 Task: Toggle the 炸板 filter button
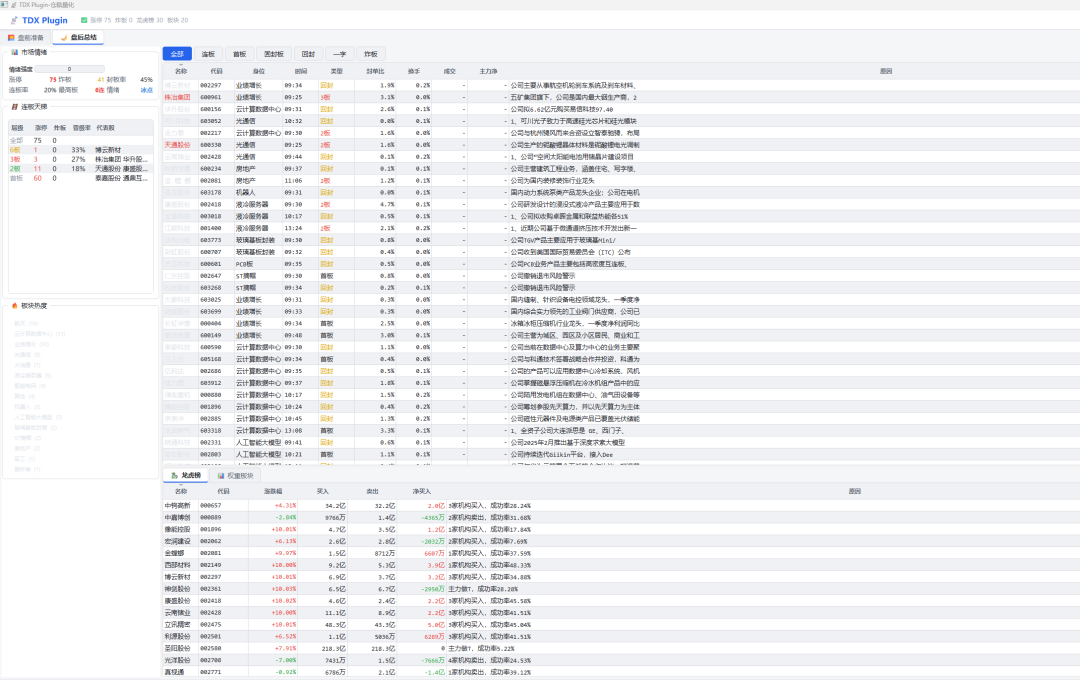pos(370,54)
